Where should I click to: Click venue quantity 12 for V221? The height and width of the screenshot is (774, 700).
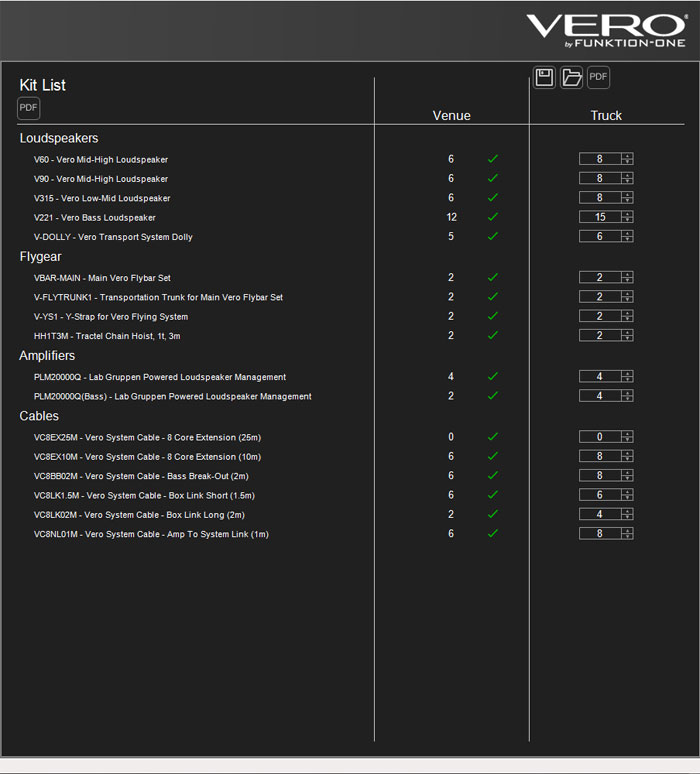(x=451, y=217)
